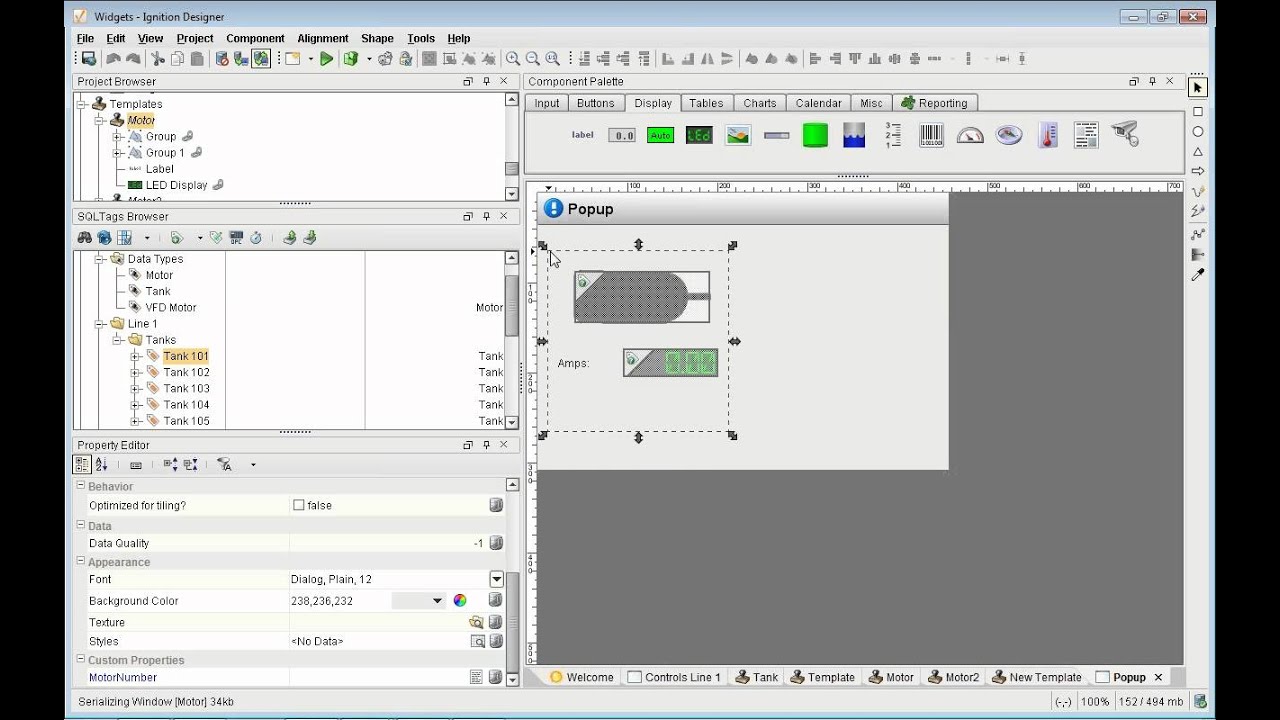This screenshot has width=1280, height=720.
Task: Switch to the Charts palette tab
Action: pyautogui.click(x=760, y=103)
